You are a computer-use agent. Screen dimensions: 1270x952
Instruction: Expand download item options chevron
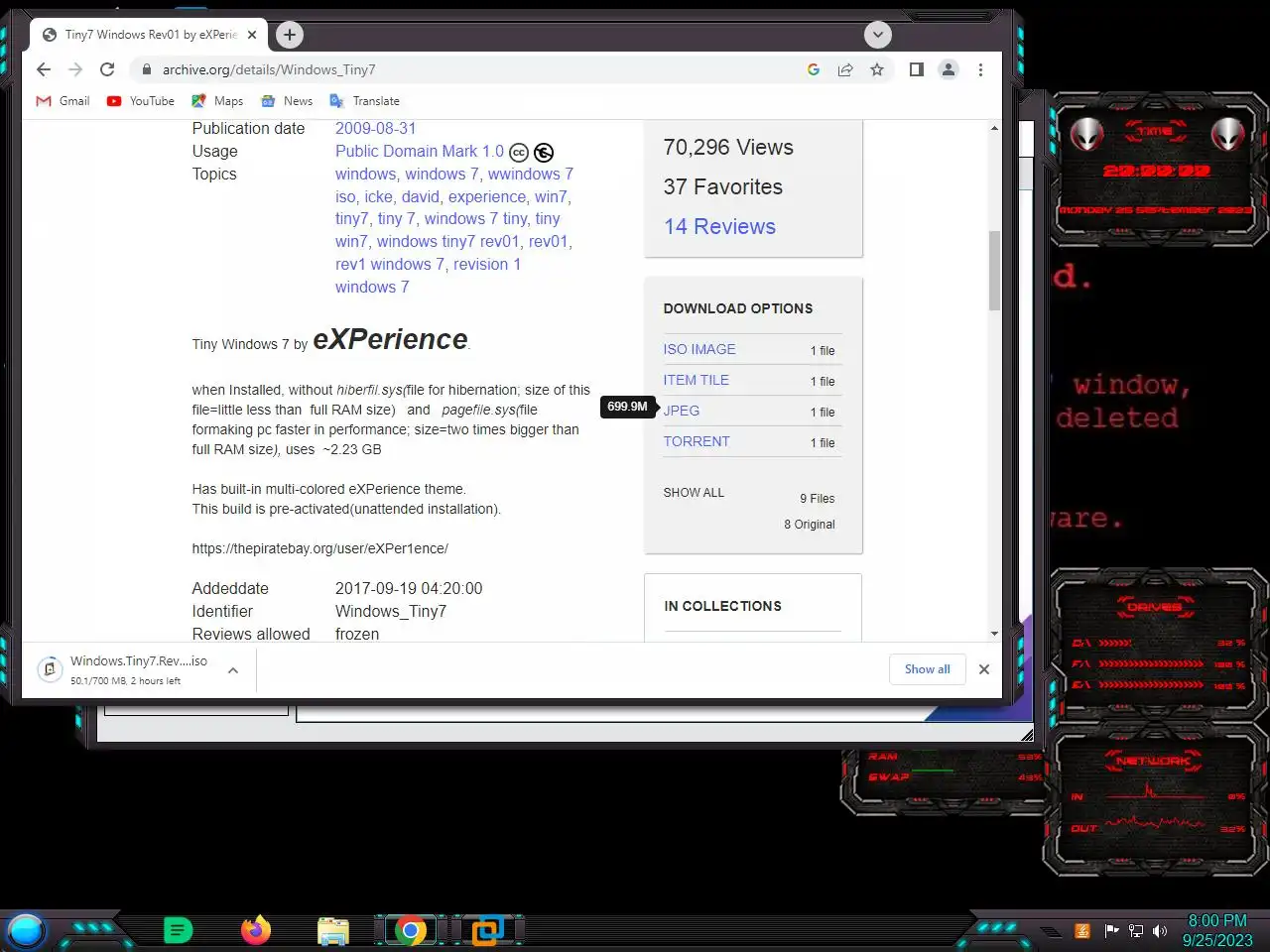pyautogui.click(x=233, y=670)
